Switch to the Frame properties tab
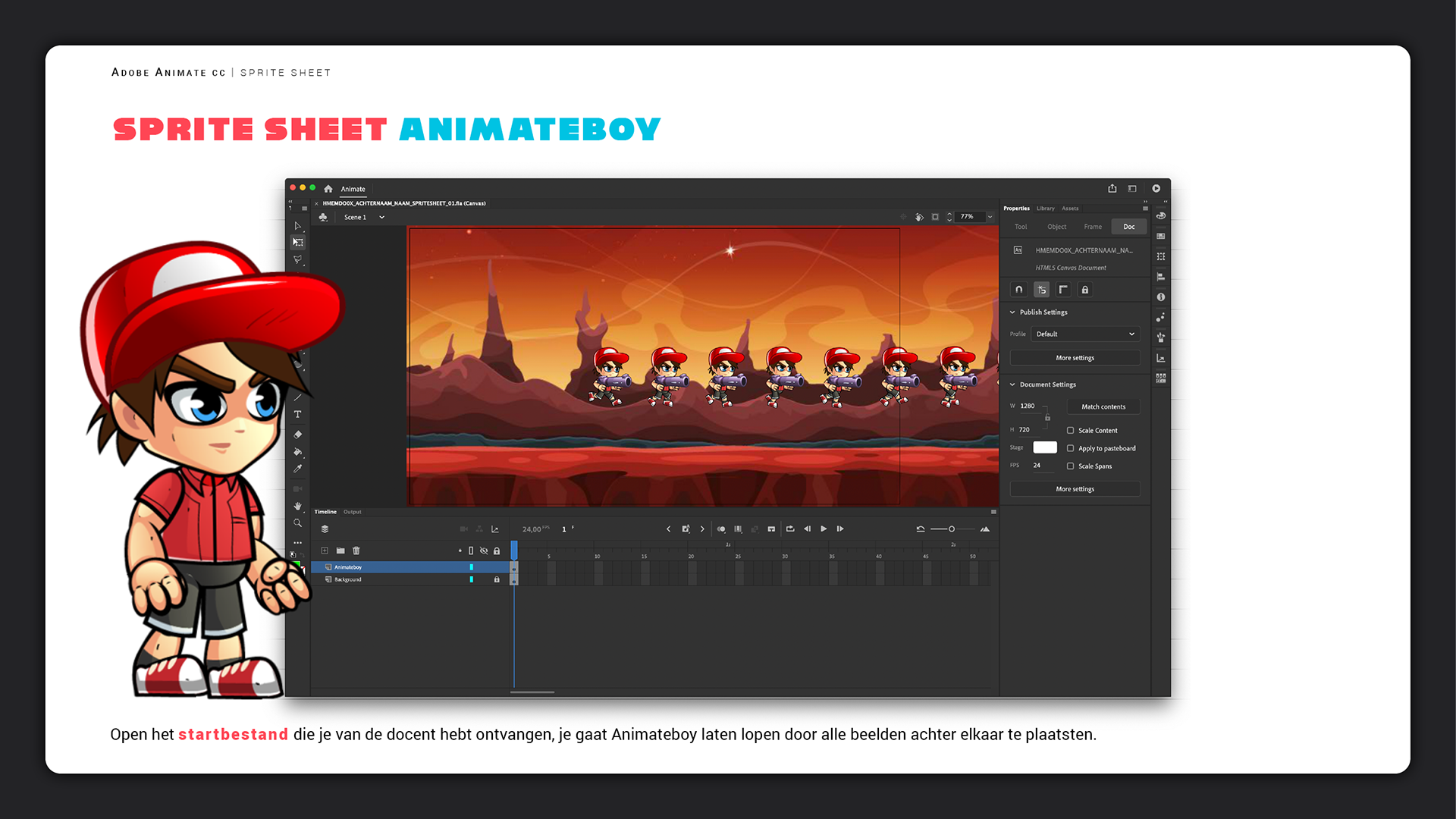1456x819 pixels. point(1093,227)
